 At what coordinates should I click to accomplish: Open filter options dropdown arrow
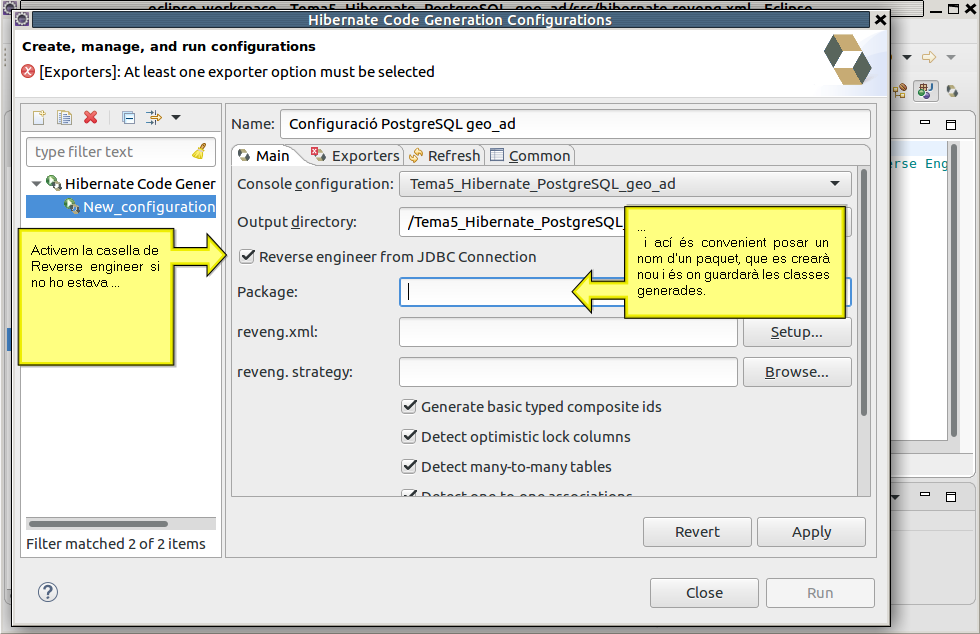click(x=176, y=118)
